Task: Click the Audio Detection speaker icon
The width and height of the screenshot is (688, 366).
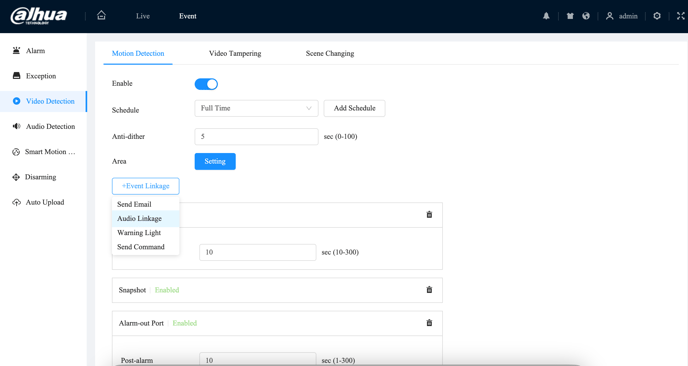Action: (x=16, y=126)
